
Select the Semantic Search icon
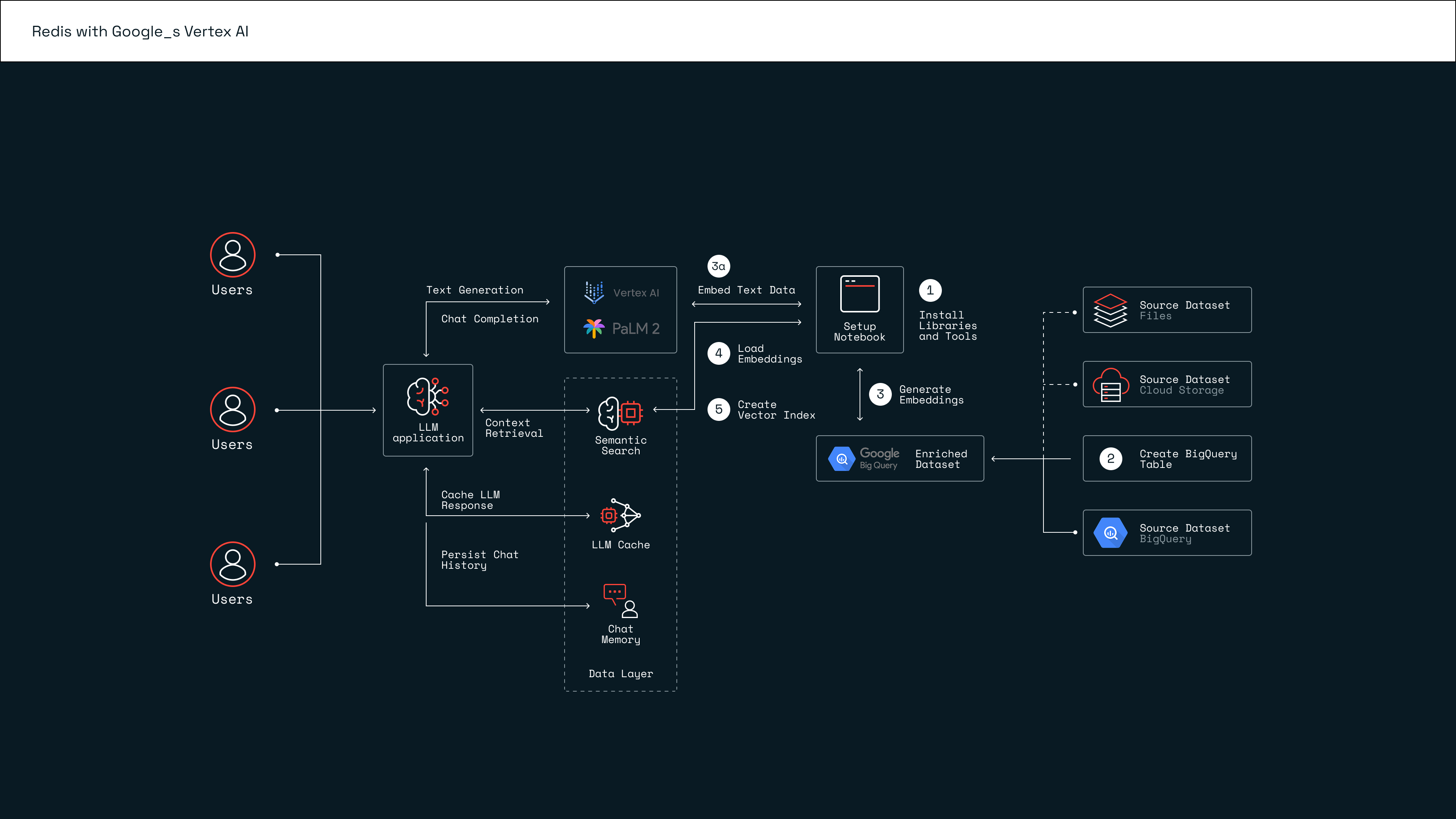pos(620,413)
